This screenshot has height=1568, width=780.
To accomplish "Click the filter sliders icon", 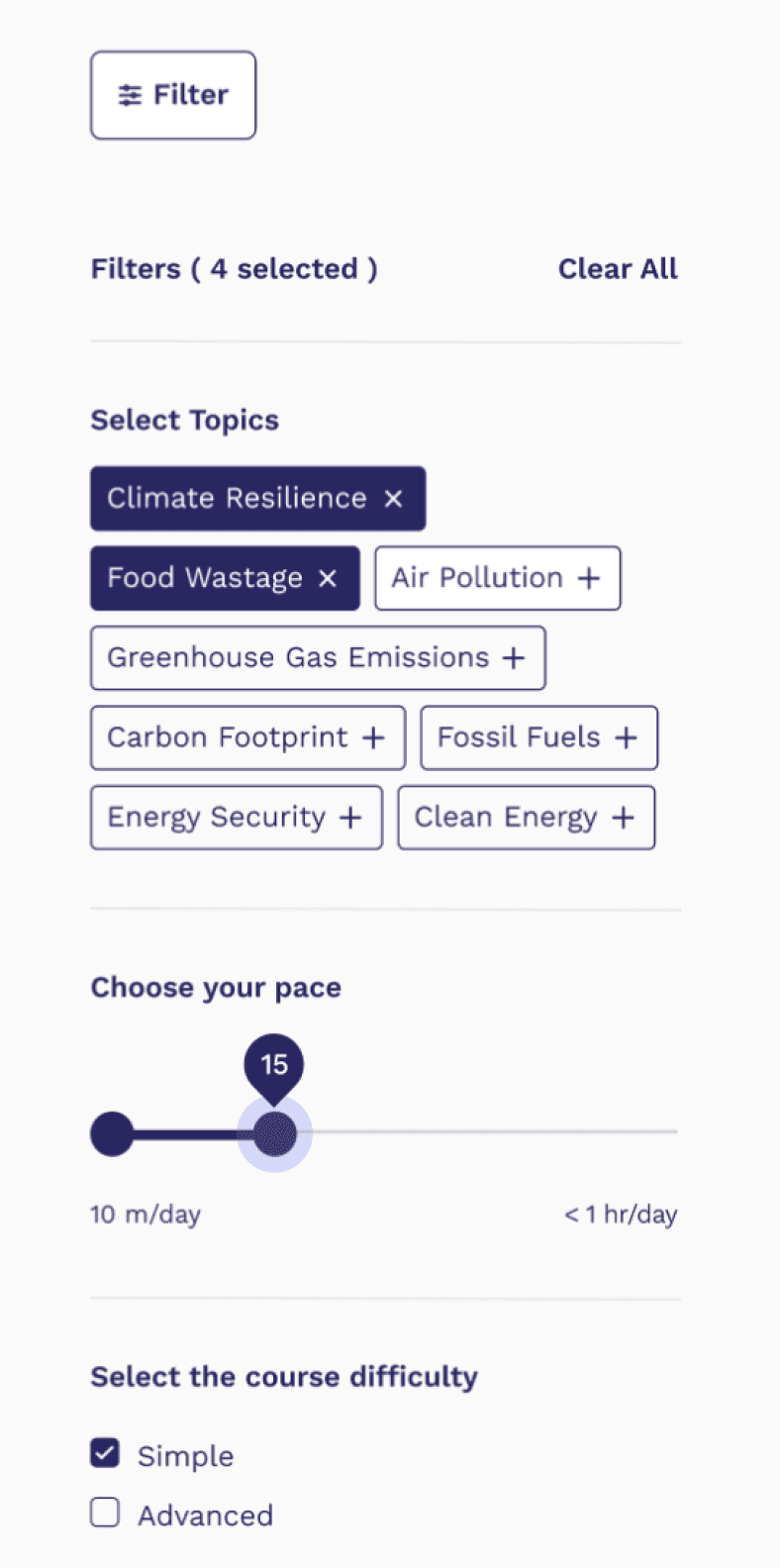I will pyautogui.click(x=130, y=95).
